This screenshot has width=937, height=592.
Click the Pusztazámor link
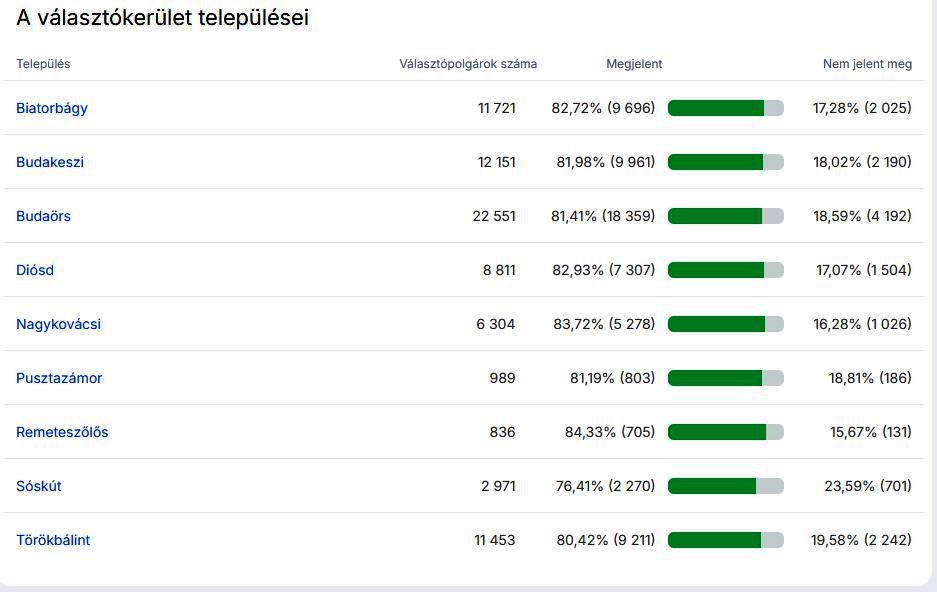point(59,378)
